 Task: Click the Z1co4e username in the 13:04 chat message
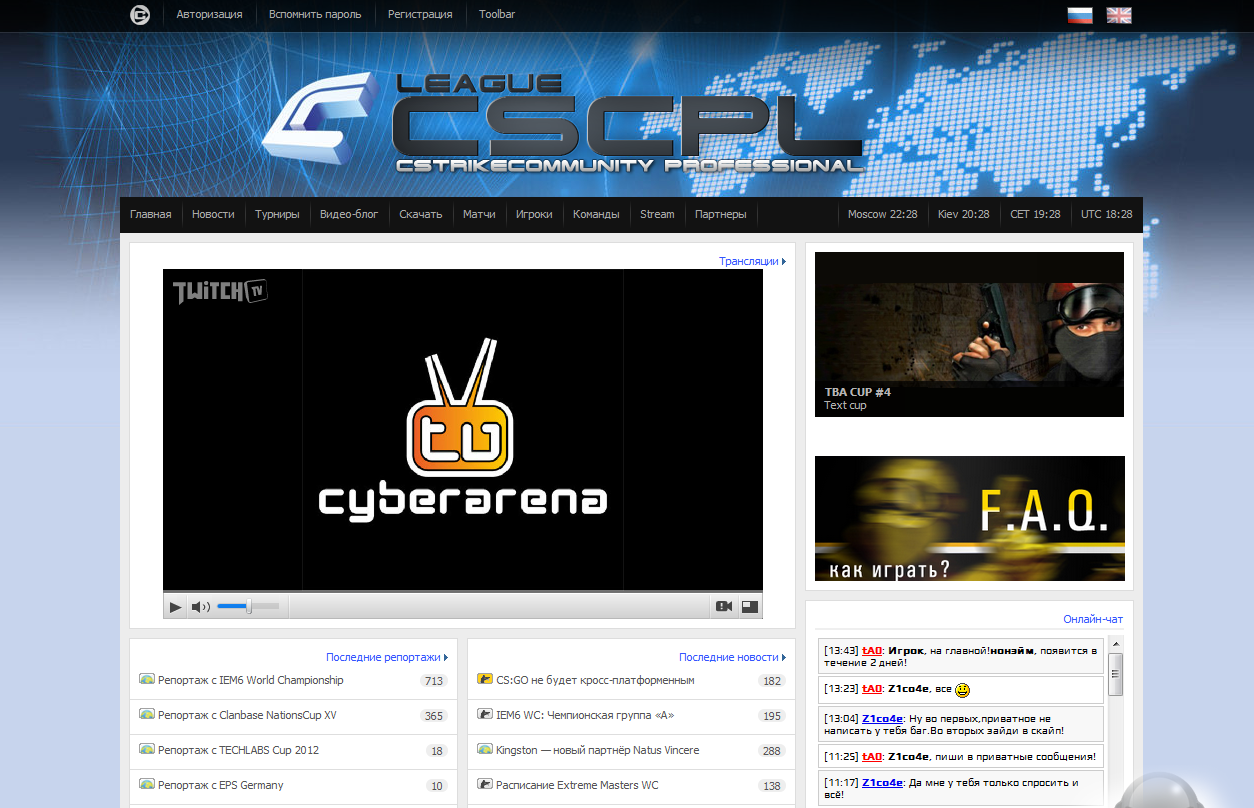(883, 718)
